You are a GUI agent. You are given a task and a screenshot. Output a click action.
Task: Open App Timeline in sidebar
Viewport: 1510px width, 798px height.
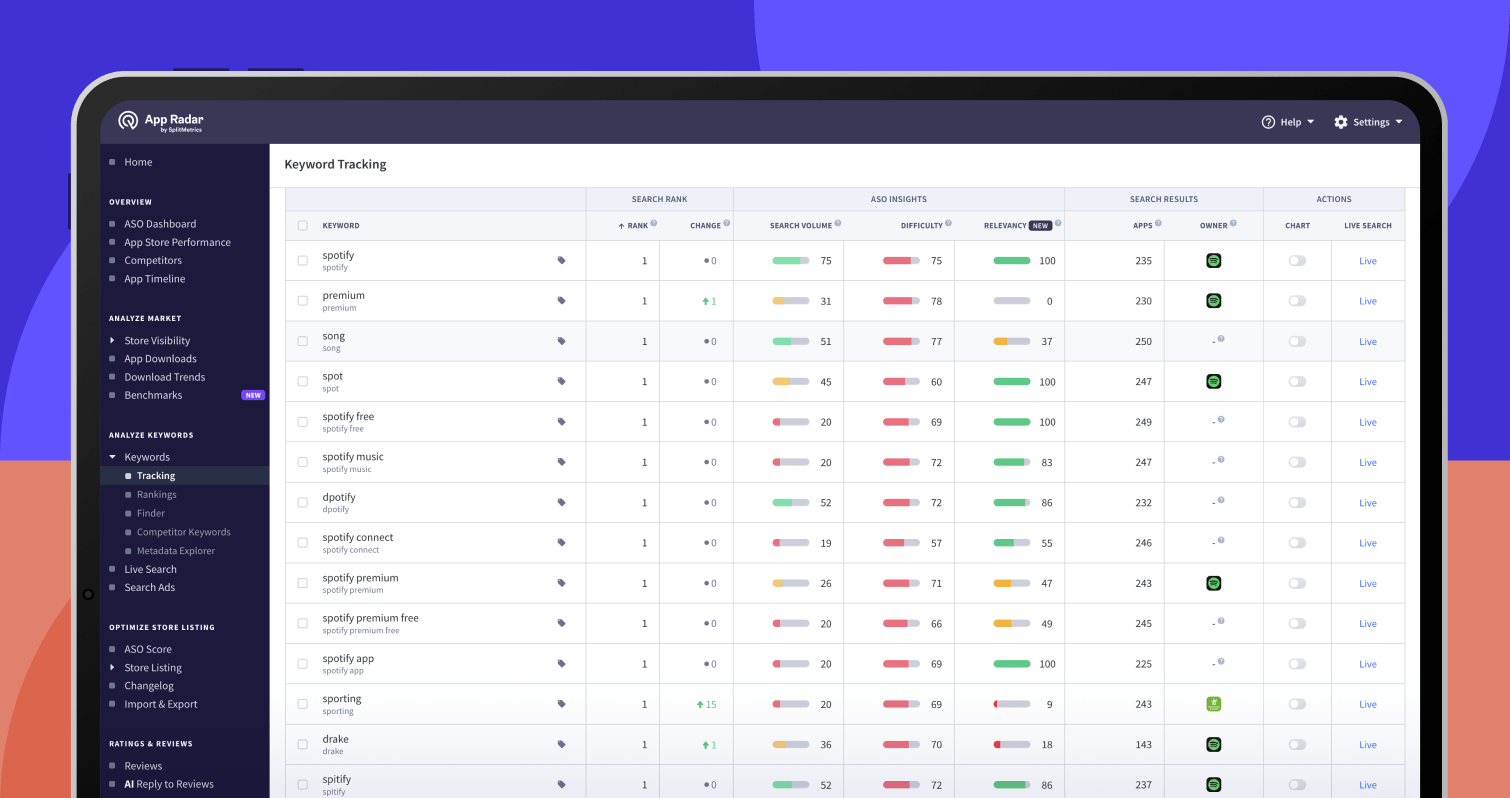(154, 279)
